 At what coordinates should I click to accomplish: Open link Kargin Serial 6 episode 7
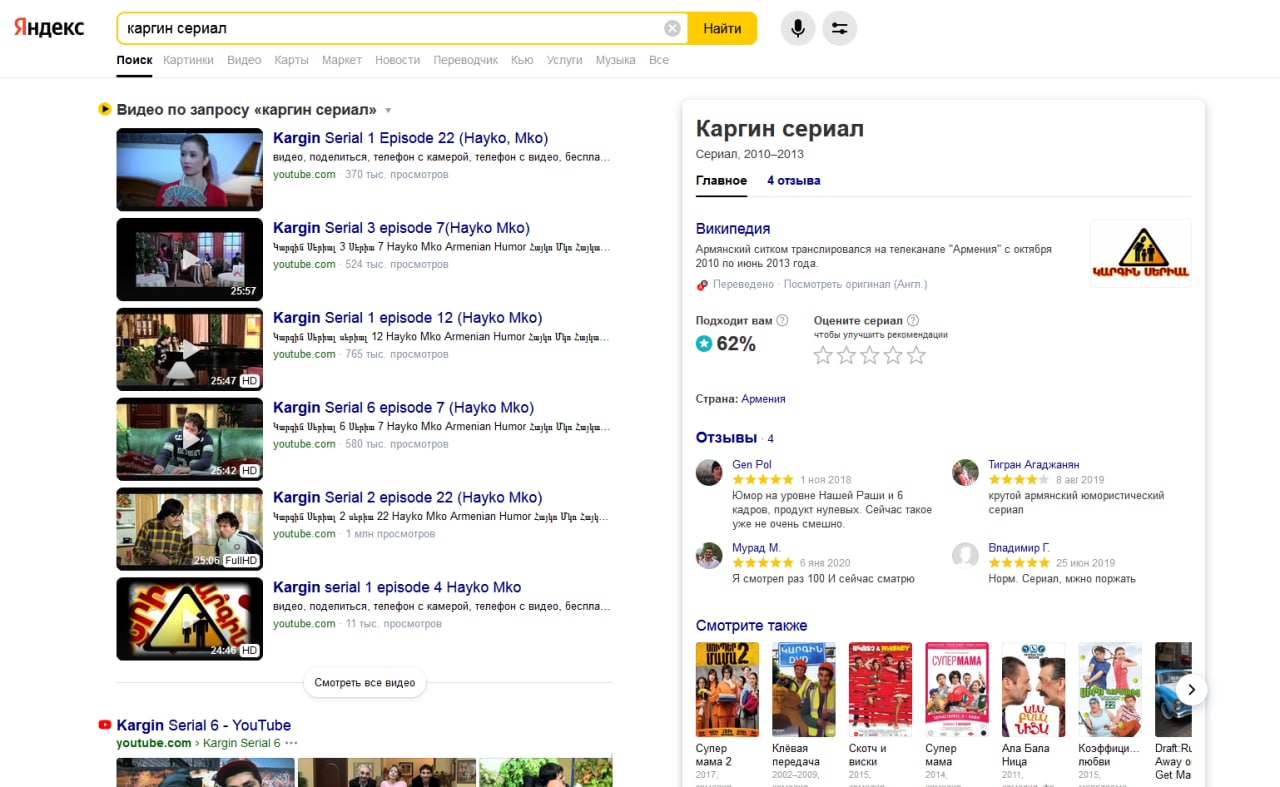click(x=404, y=408)
